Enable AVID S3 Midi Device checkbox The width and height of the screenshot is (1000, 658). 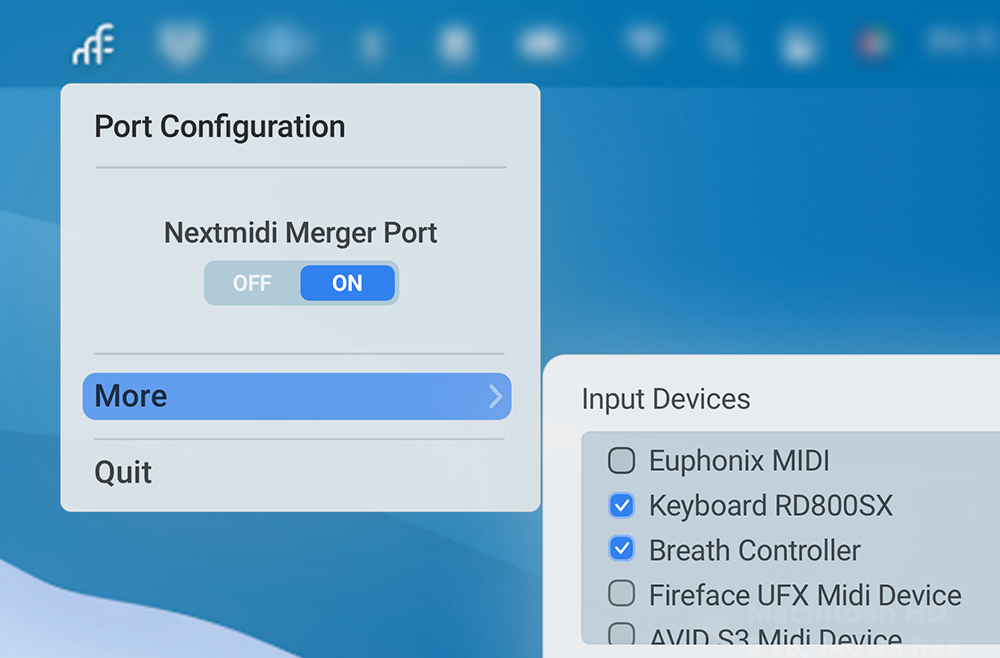[x=621, y=634]
